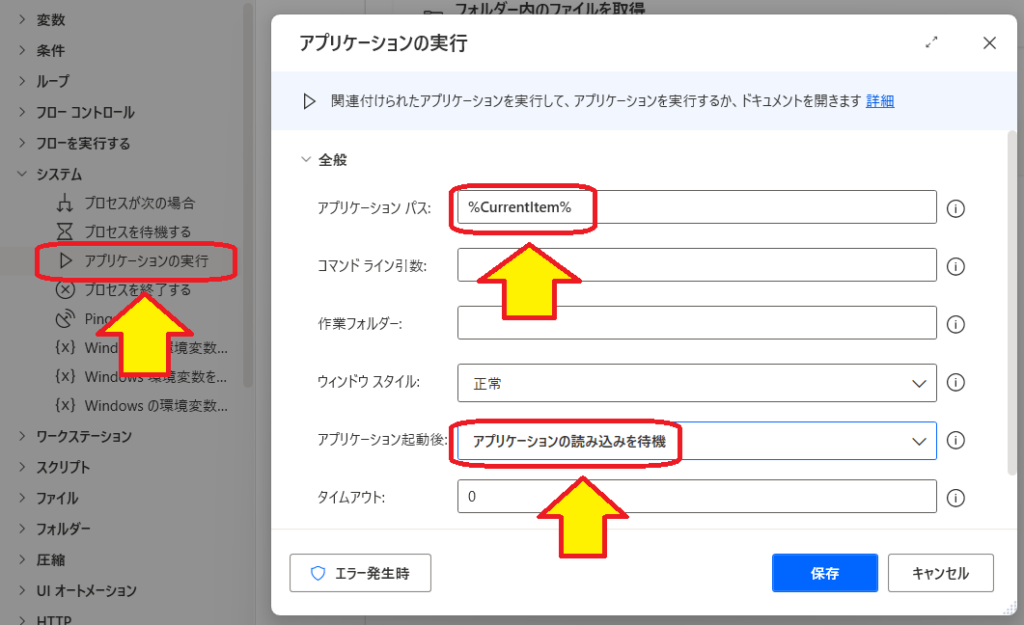Expand the ワークステーション group
The width and height of the screenshot is (1024, 625).
coord(22,436)
